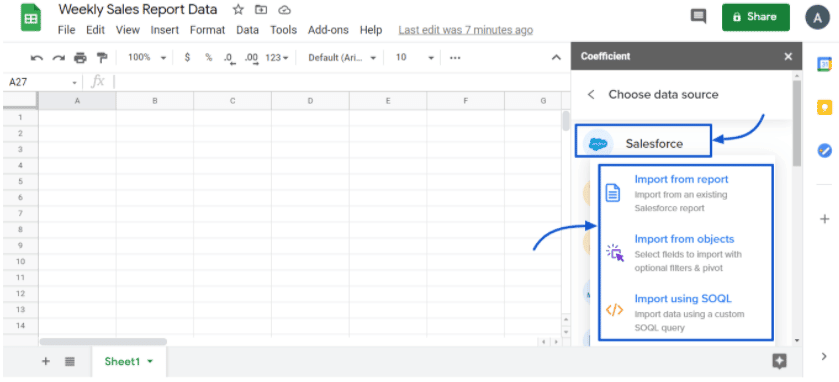Check the cloud save status icon
The image size is (839, 382).
pyautogui.click(x=285, y=10)
